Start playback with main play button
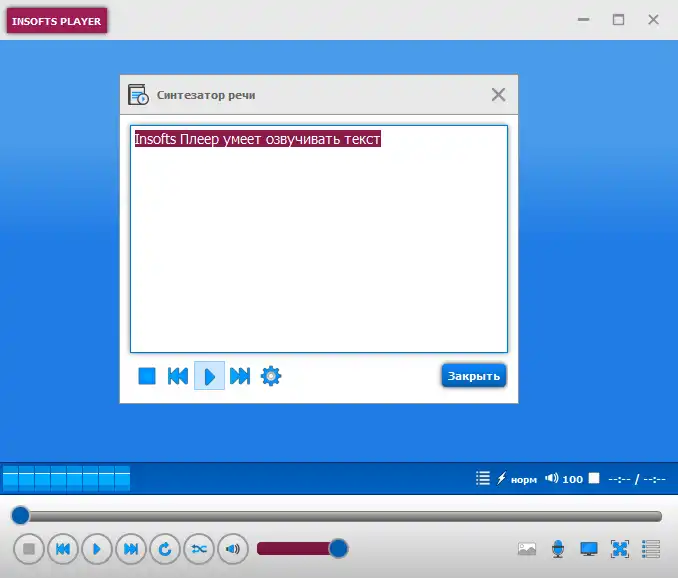Image resolution: width=678 pixels, height=578 pixels. pos(97,549)
